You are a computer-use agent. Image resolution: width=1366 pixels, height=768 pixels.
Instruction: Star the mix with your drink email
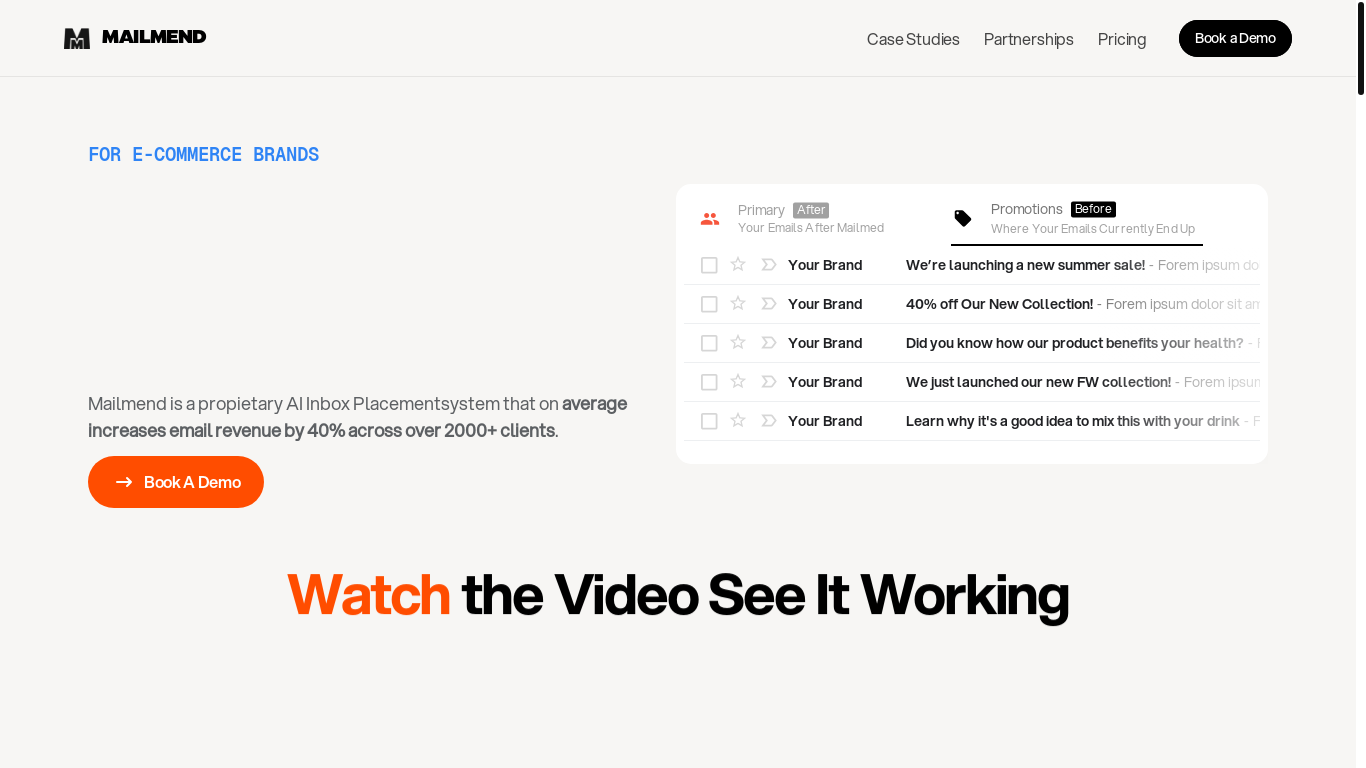coord(738,420)
